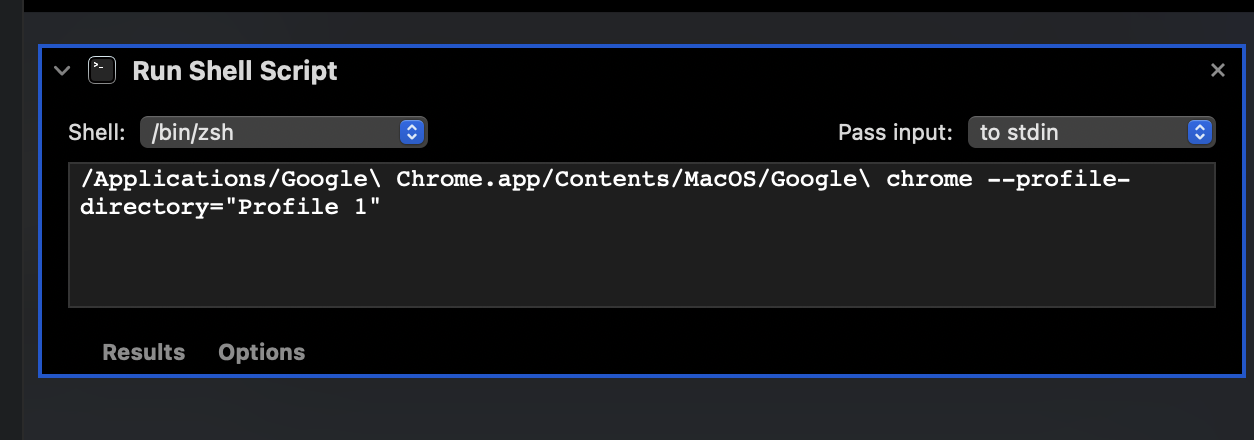Open the Options tab

point(261,352)
